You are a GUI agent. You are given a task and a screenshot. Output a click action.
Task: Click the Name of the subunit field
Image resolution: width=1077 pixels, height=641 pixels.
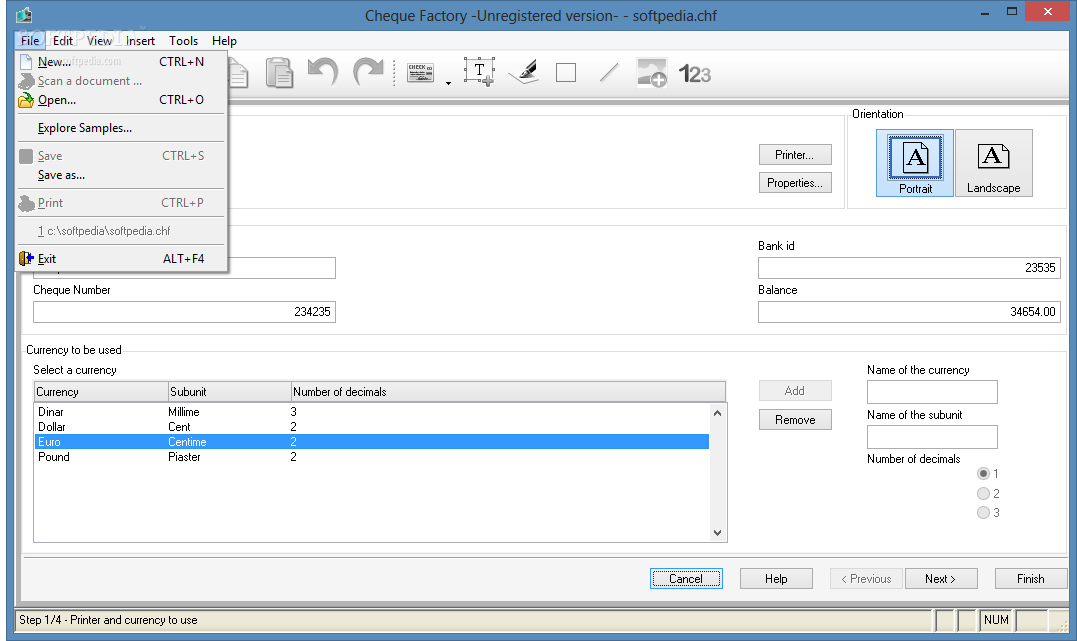(x=932, y=437)
